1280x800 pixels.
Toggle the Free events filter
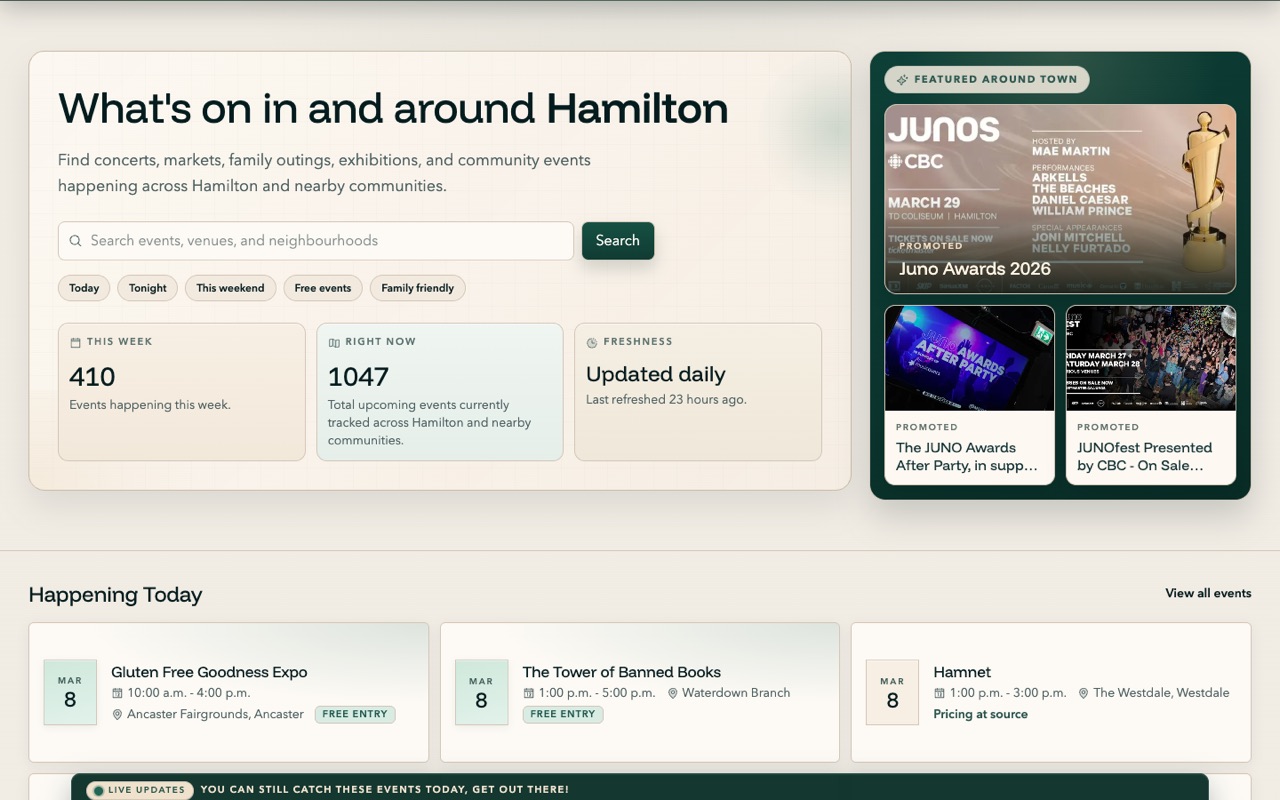pyautogui.click(x=322, y=288)
